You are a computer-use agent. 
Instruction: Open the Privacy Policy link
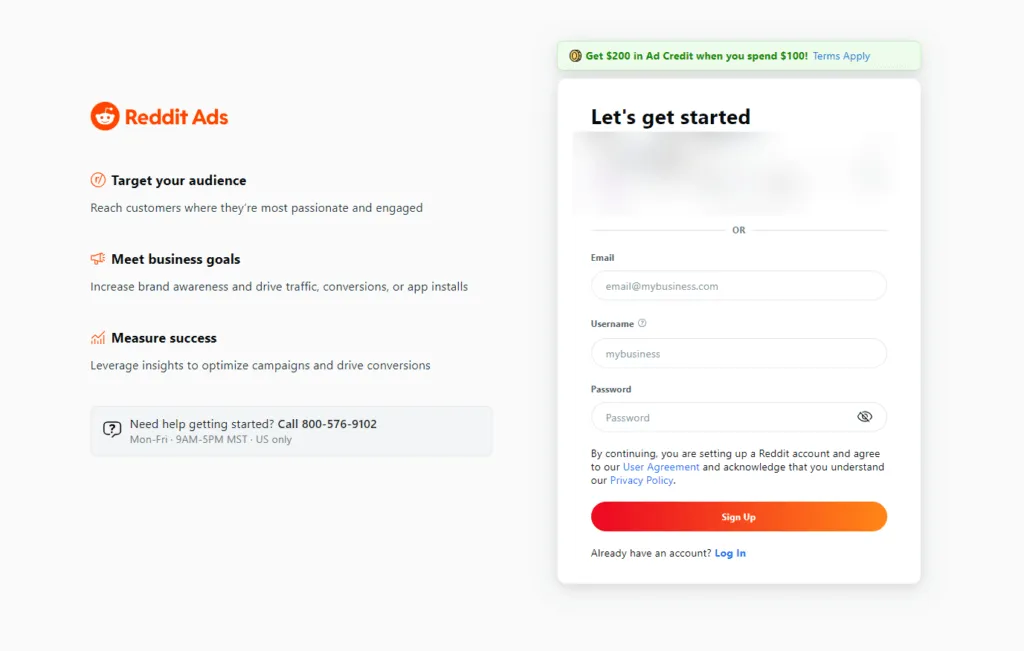[641, 479]
